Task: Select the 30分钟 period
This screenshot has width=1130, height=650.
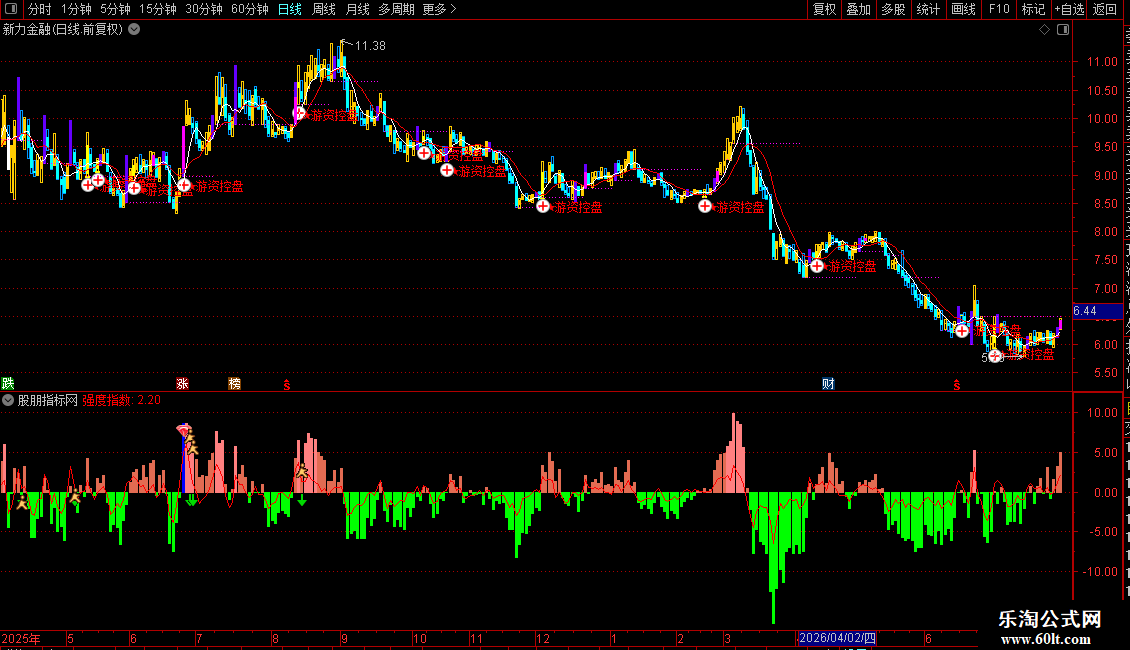Action: click(203, 9)
